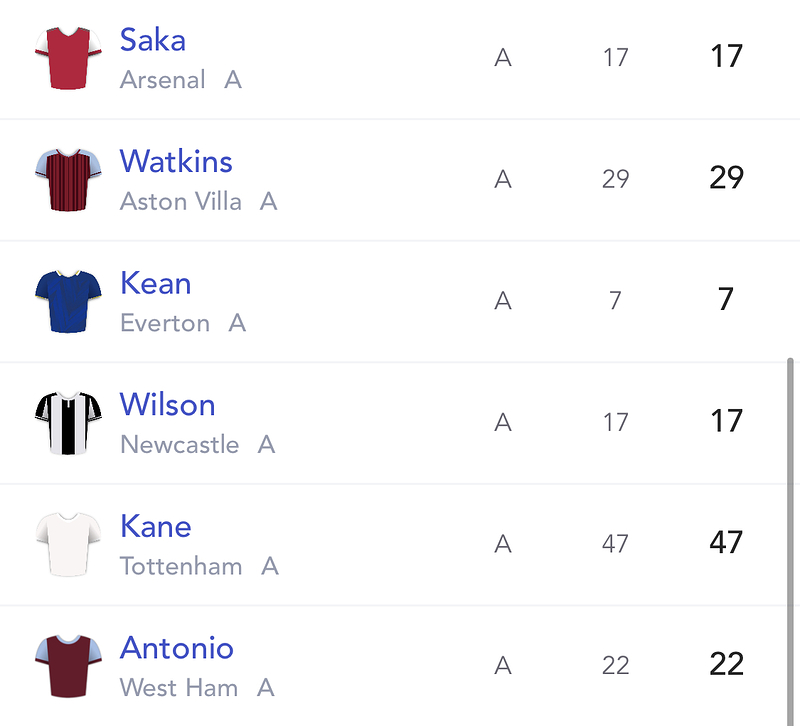The width and height of the screenshot is (800, 726).
Task: Click Kean's blue Everton jersey icon
Action: coord(68,302)
